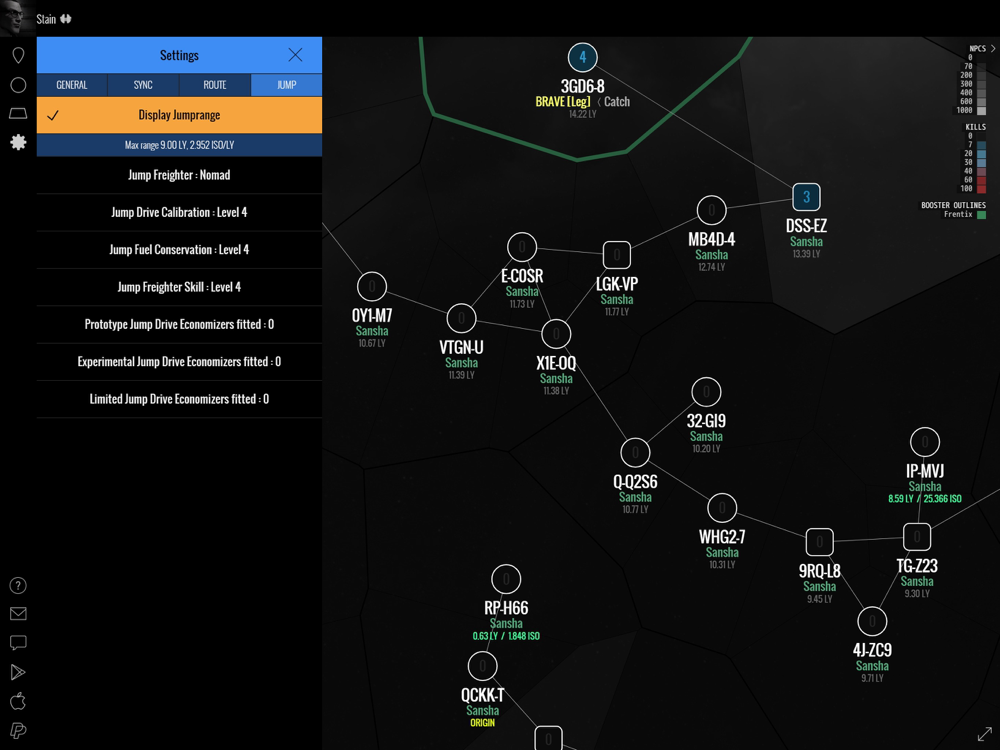Change Jump Fuel Conservation level setting

click(179, 250)
